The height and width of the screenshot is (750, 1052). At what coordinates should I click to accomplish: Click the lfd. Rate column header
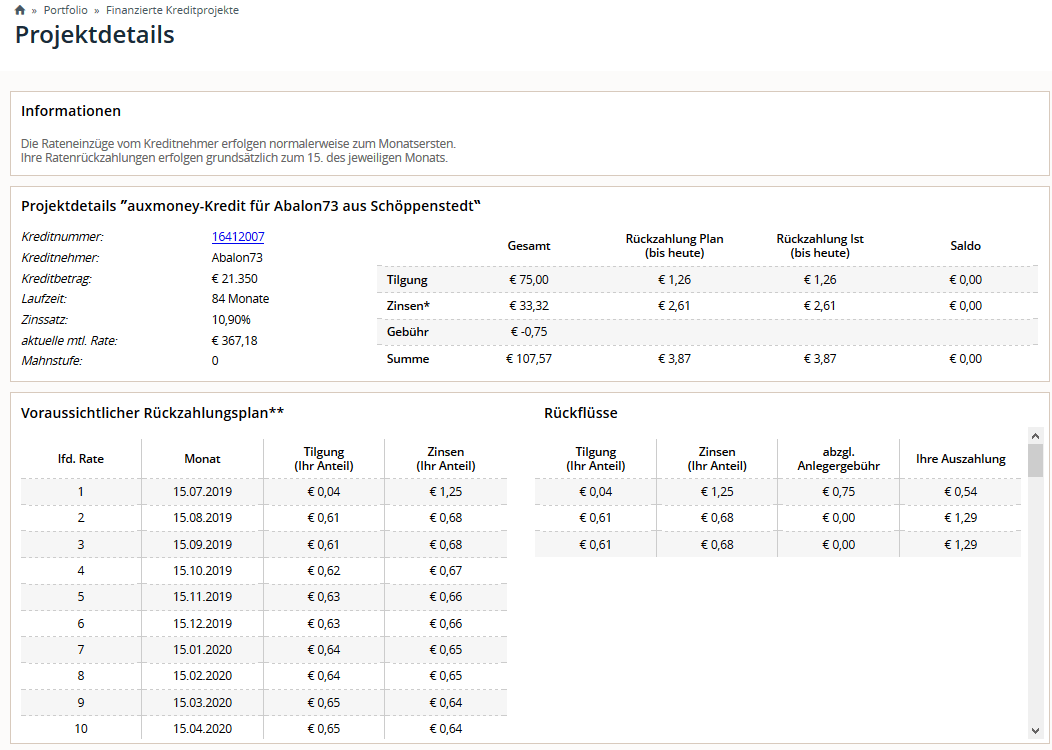coord(81,459)
